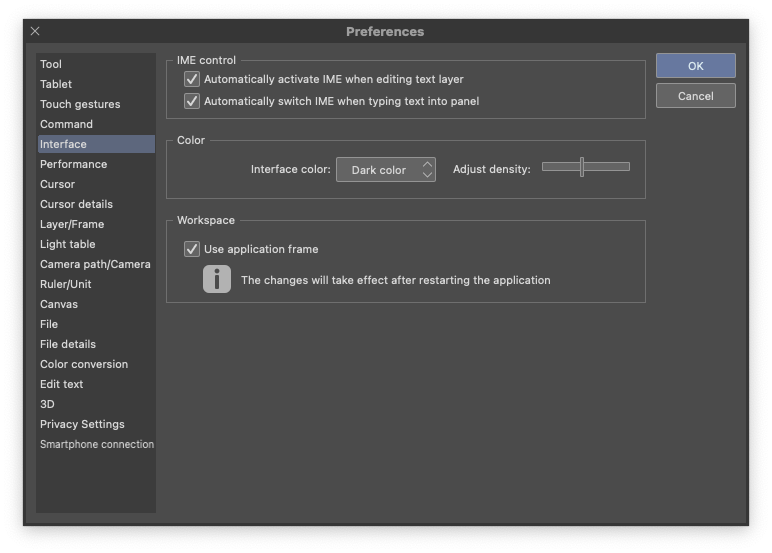Open Camera path/Camera settings

96,264
